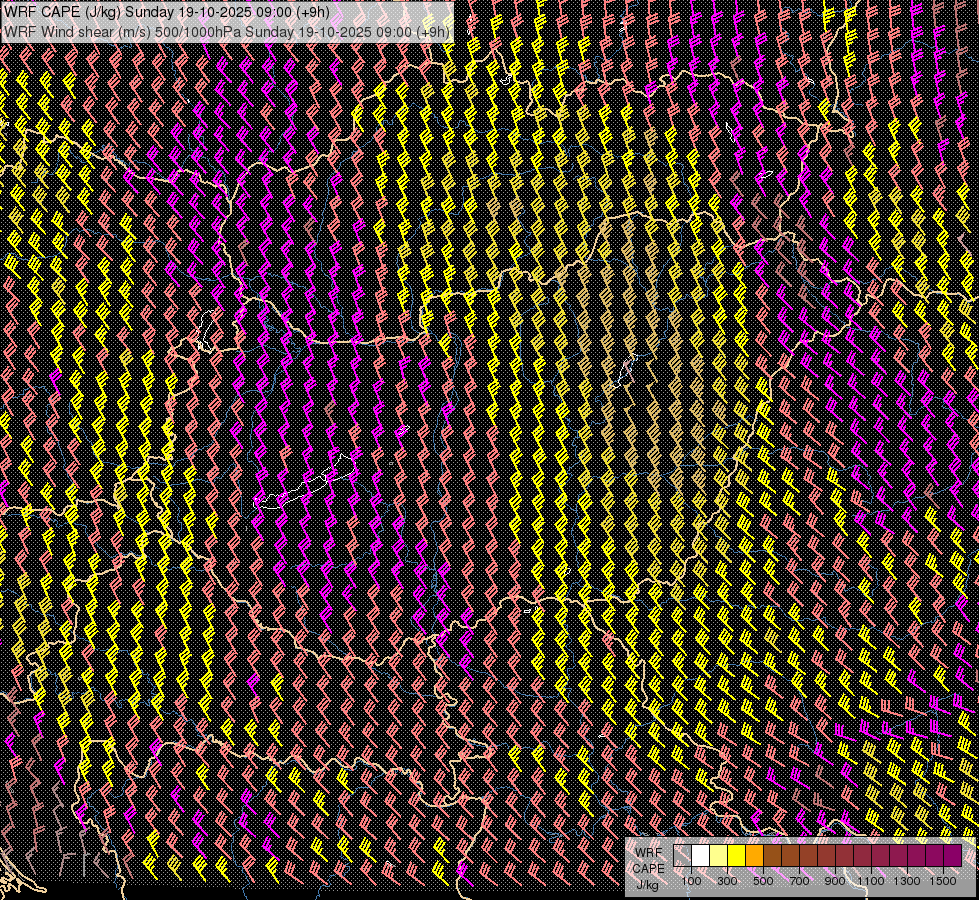Click the legend value 500
The image size is (979, 900).
click(763, 881)
